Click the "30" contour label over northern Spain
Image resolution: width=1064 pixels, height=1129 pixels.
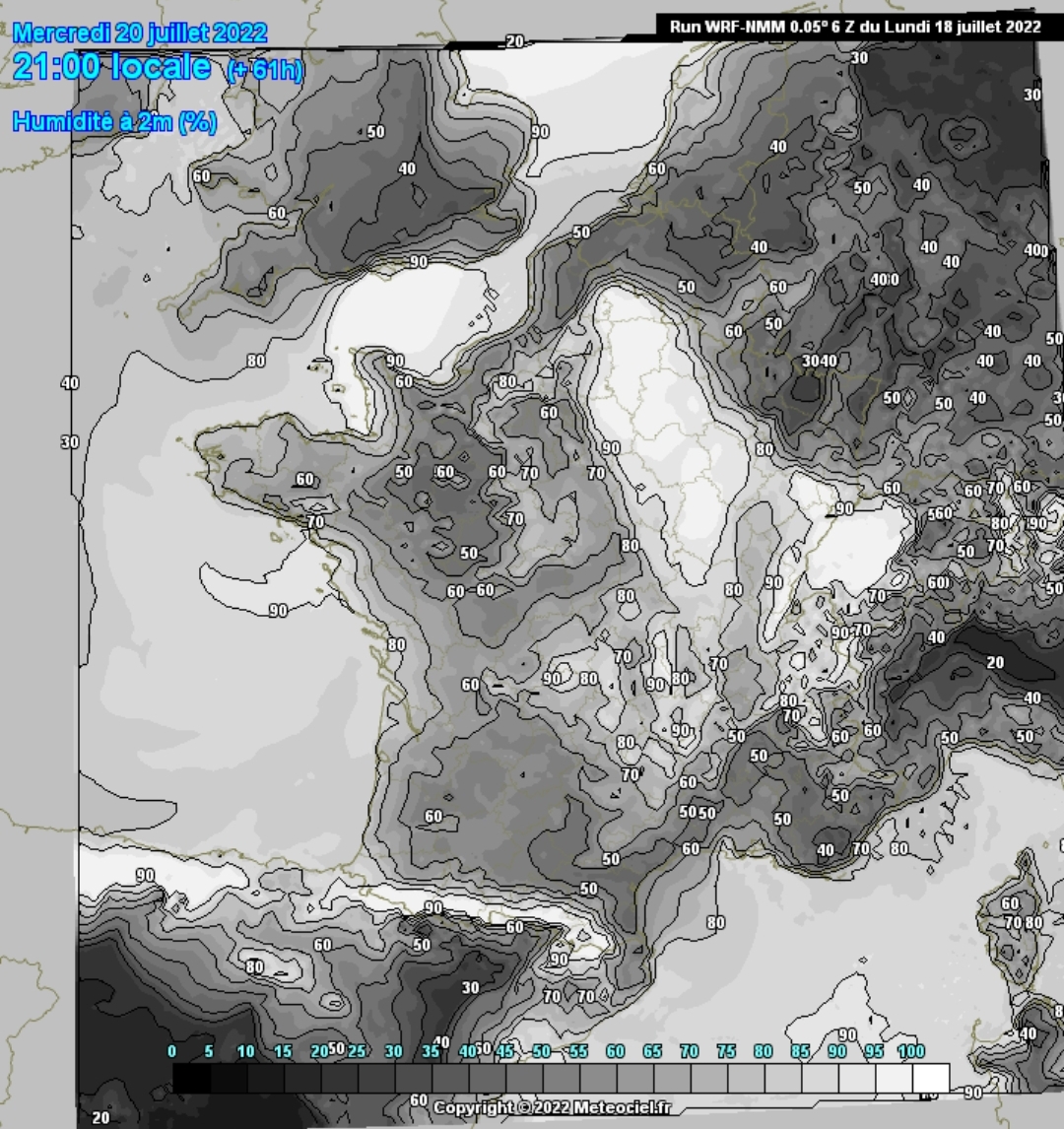[x=470, y=988]
